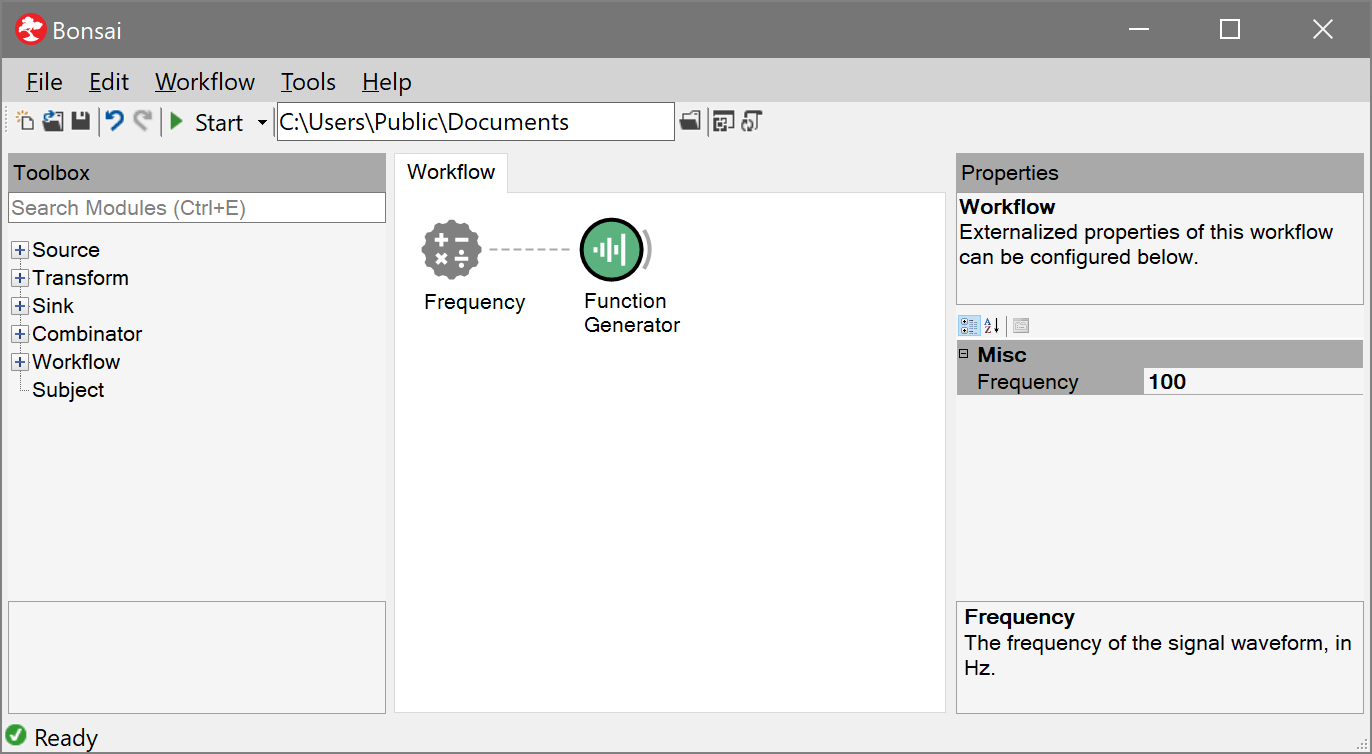This screenshot has width=1372, height=754.
Task: Select the Source label in the toolbox
Action: tap(66, 250)
